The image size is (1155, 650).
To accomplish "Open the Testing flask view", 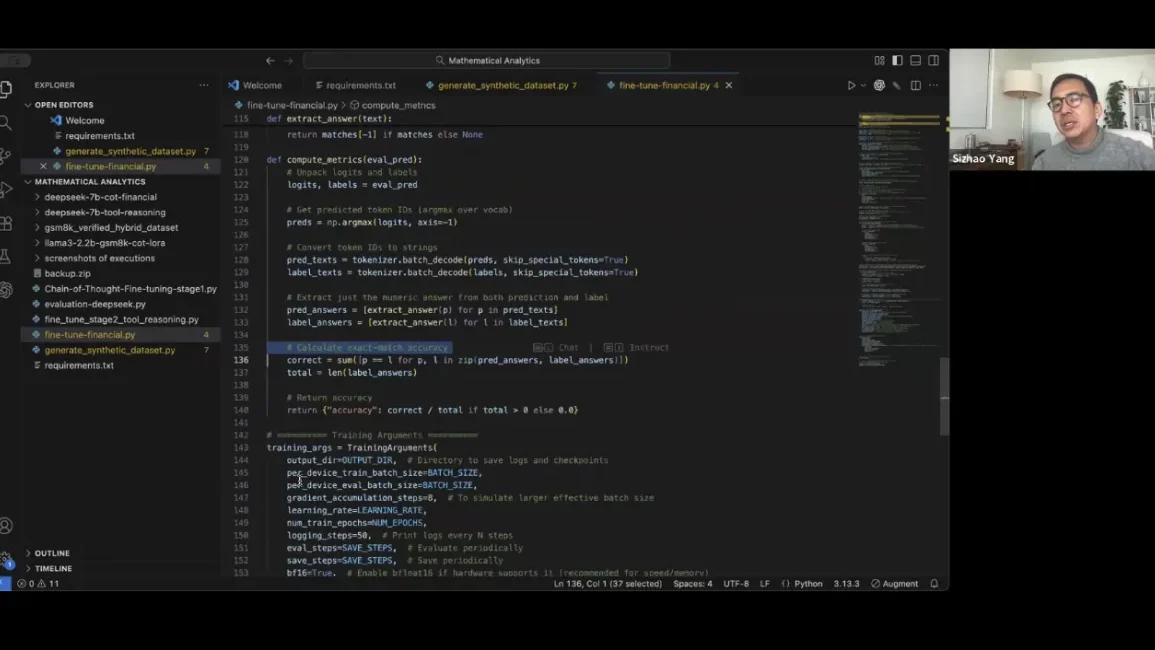I will pos(6,256).
